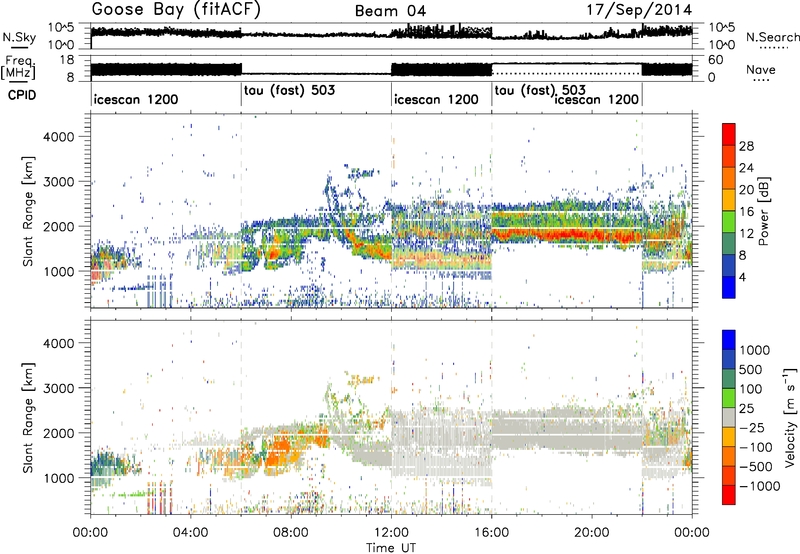Click the '4000' tick on Power panel range axis
The height and width of the screenshot is (554, 800).
(58, 137)
